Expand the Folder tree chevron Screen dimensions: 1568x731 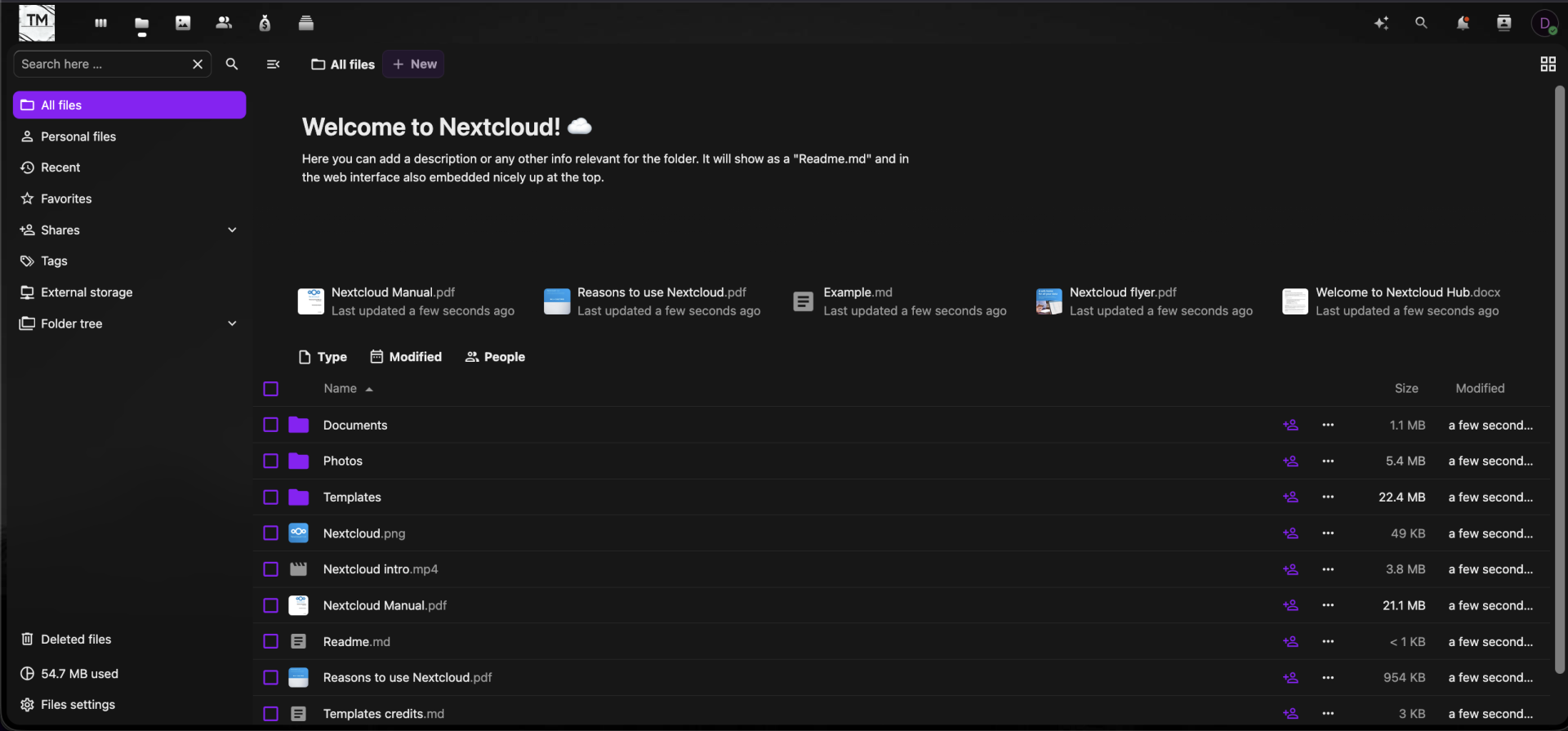232,323
